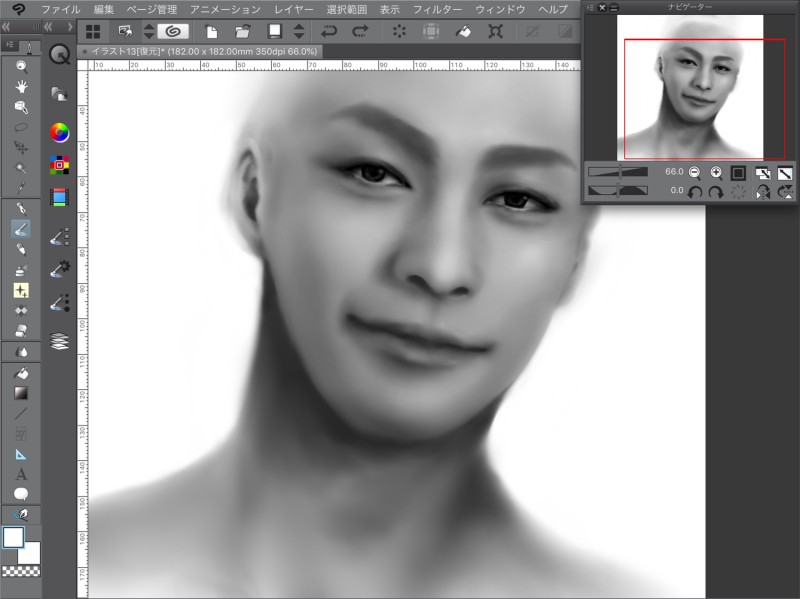Open the Tool Property palette icon
The width and height of the screenshot is (800, 599).
tap(60, 269)
